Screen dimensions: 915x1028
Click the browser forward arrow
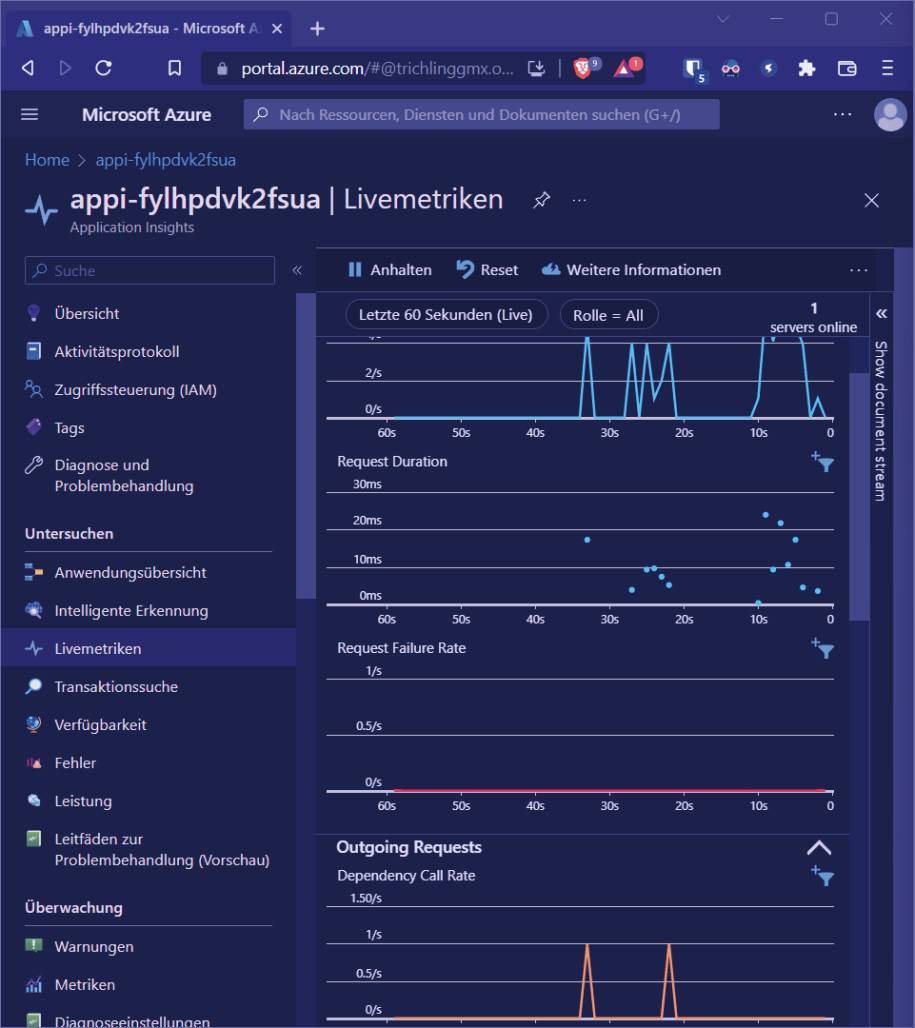(x=65, y=68)
